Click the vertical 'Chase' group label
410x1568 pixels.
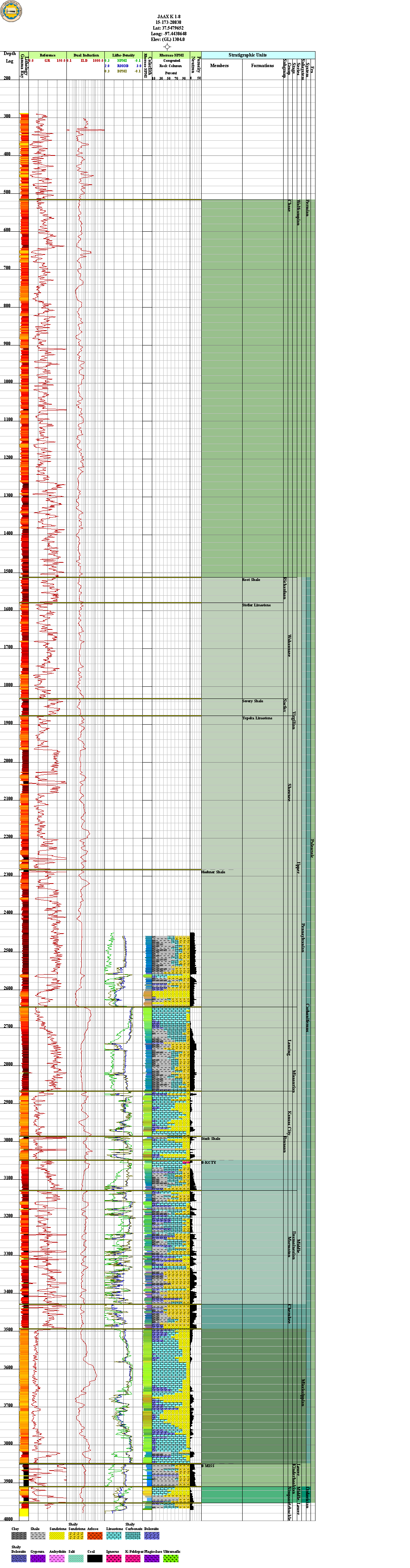289,206
